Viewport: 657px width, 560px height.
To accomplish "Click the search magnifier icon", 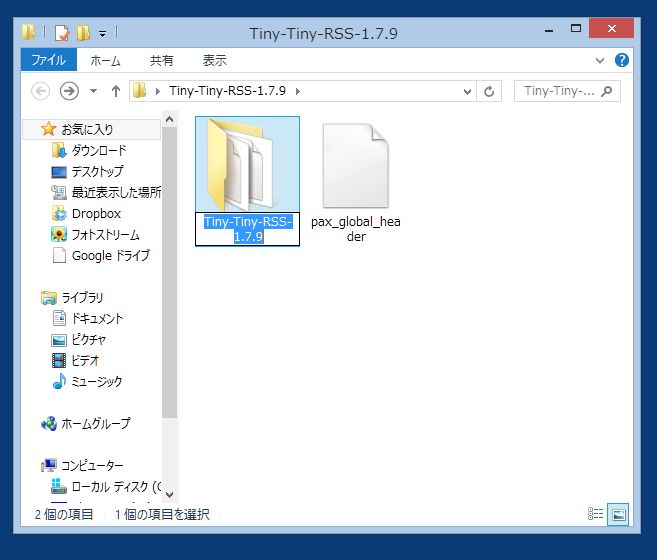I will click(606, 91).
